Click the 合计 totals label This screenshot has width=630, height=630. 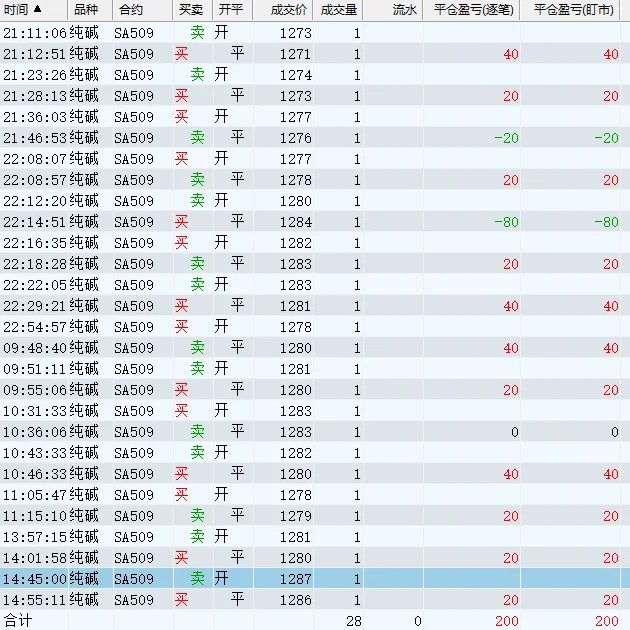18,620
